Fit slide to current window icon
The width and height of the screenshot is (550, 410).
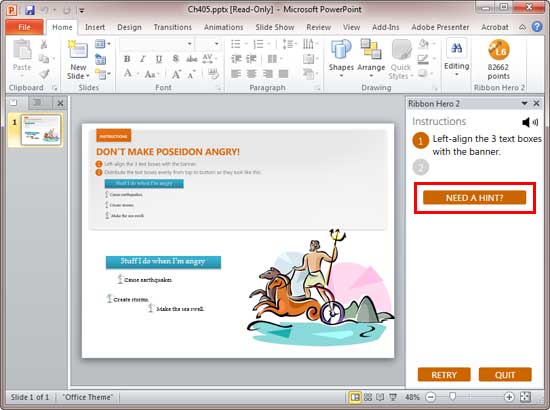click(525, 397)
